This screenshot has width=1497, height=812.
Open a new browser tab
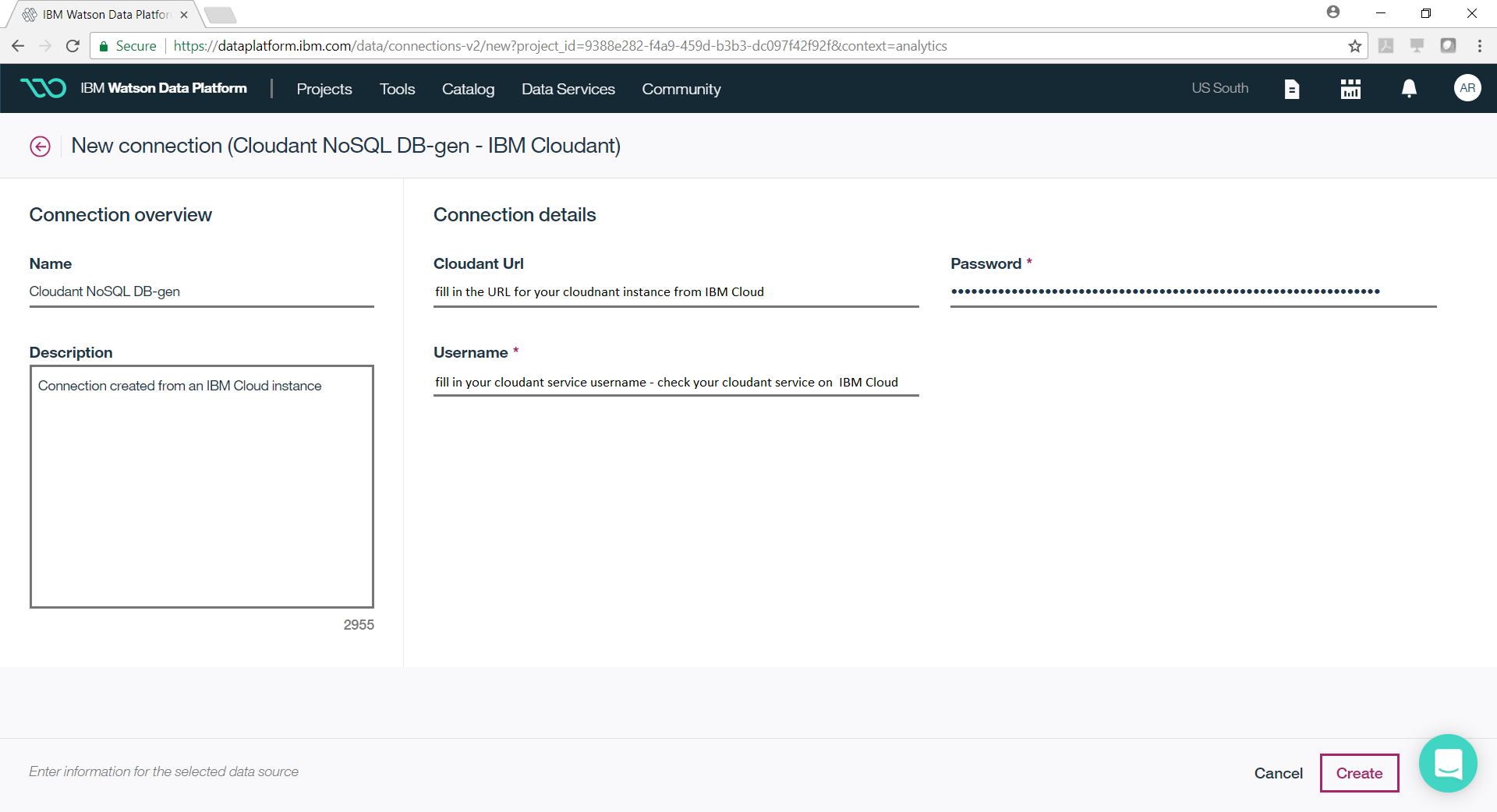[221, 15]
